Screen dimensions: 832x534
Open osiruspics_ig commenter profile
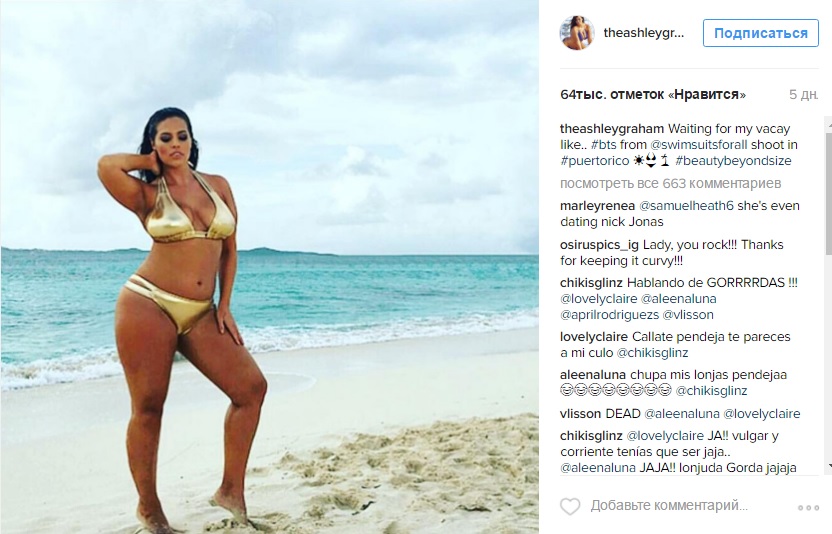600,245
